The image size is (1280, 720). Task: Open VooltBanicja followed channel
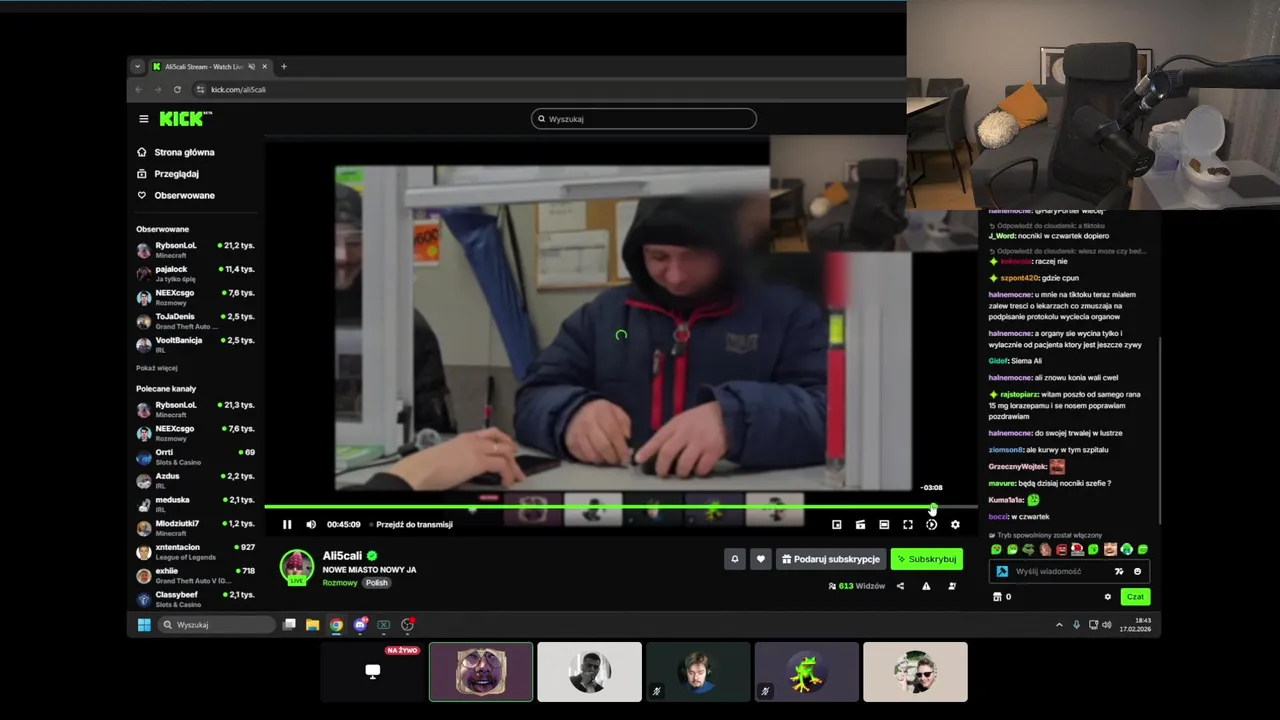(x=196, y=344)
